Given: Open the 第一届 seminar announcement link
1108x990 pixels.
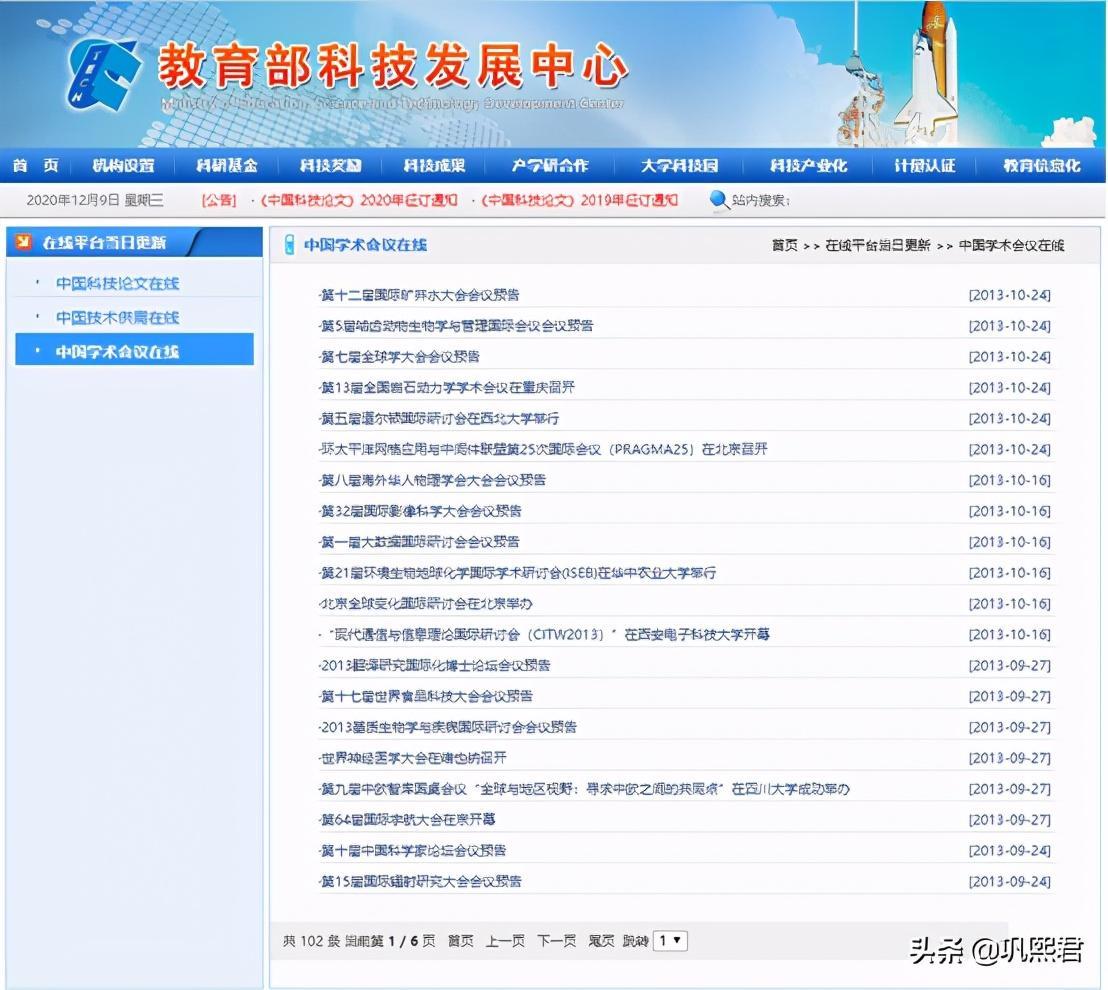Looking at the screenshot, I should [420, 542].
